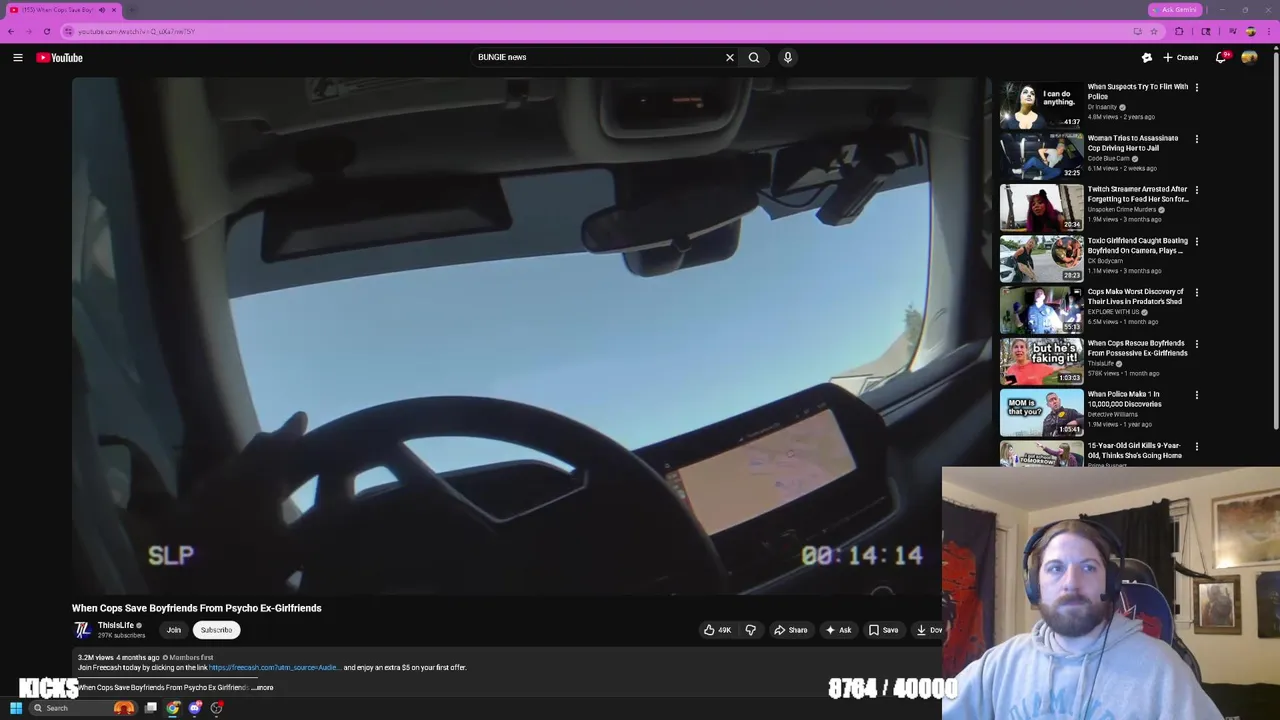Click the sparkle icon left of Create
Screen dimensions: 1280x720
pyautogui.click(x=1147, y=57)
